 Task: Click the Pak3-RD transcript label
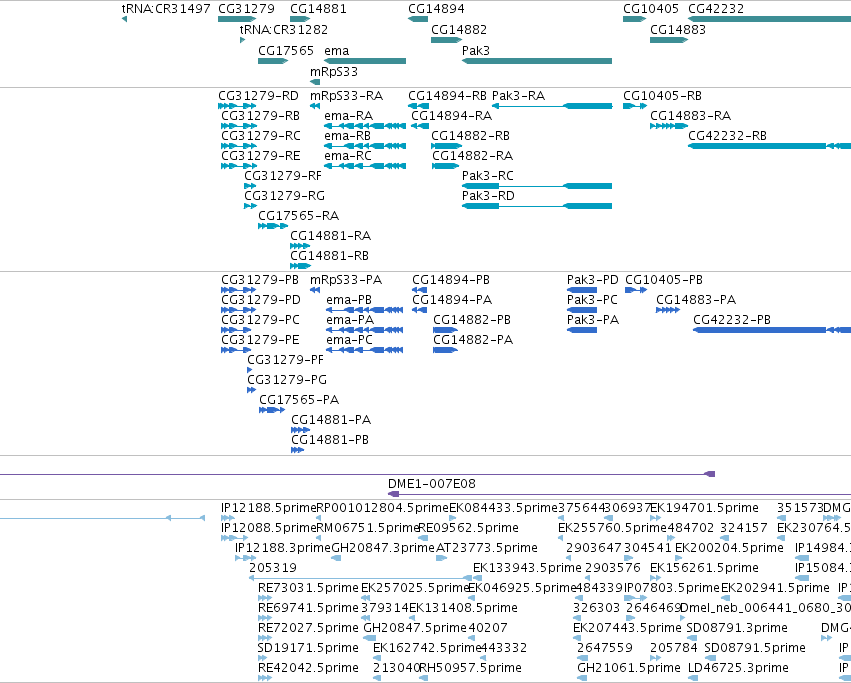(x=488, y=196)
